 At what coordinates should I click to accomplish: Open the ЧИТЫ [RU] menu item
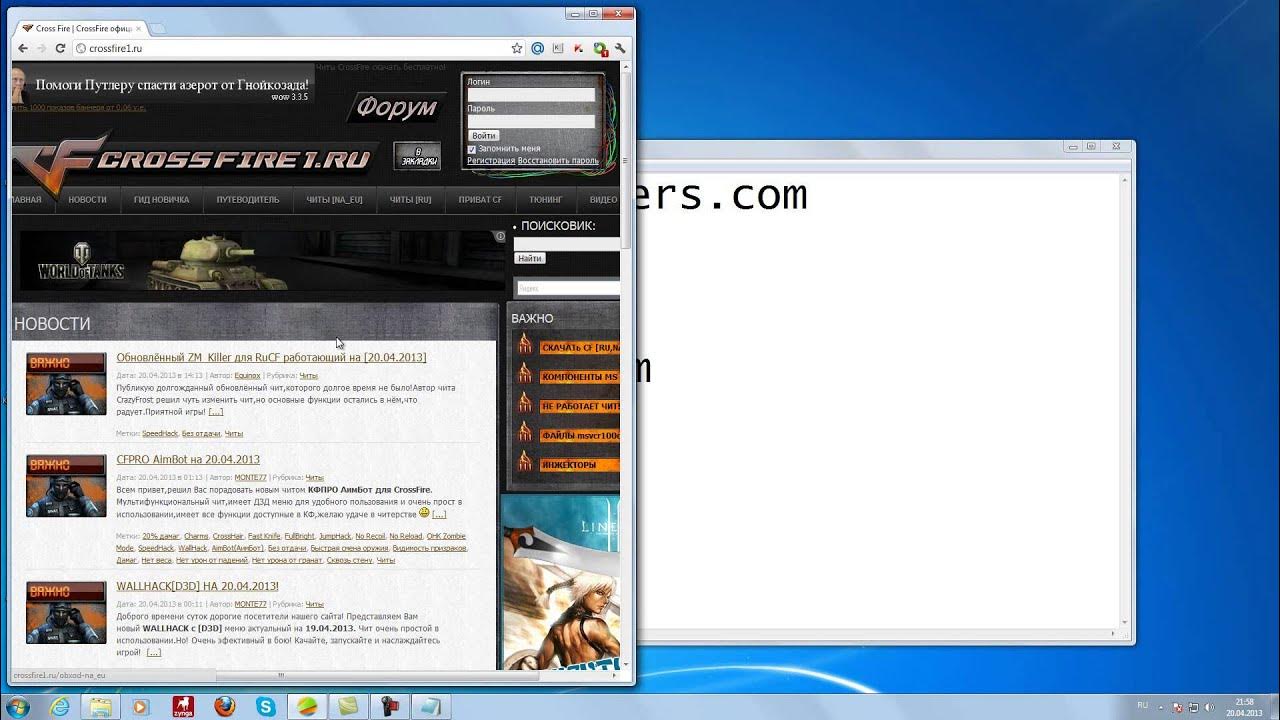410,200
